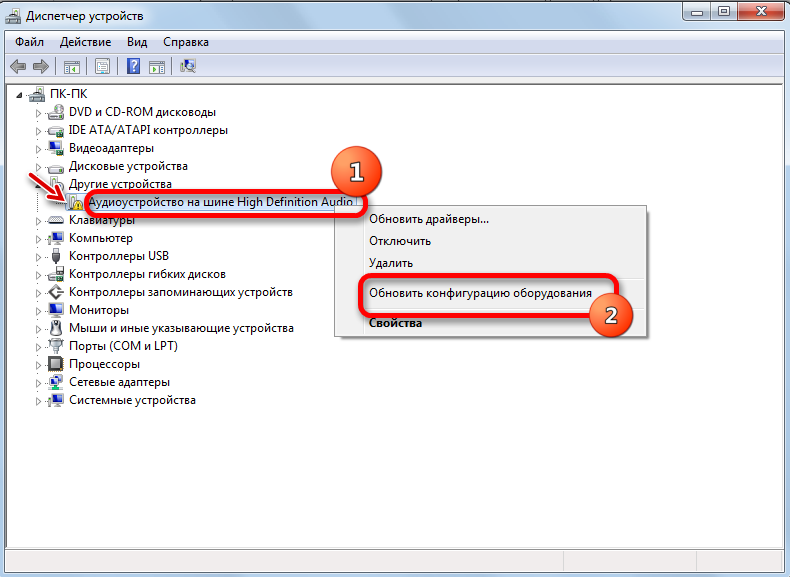Open the Файл menu
Viewport: 790px width, 577px height.
point(29,42)
